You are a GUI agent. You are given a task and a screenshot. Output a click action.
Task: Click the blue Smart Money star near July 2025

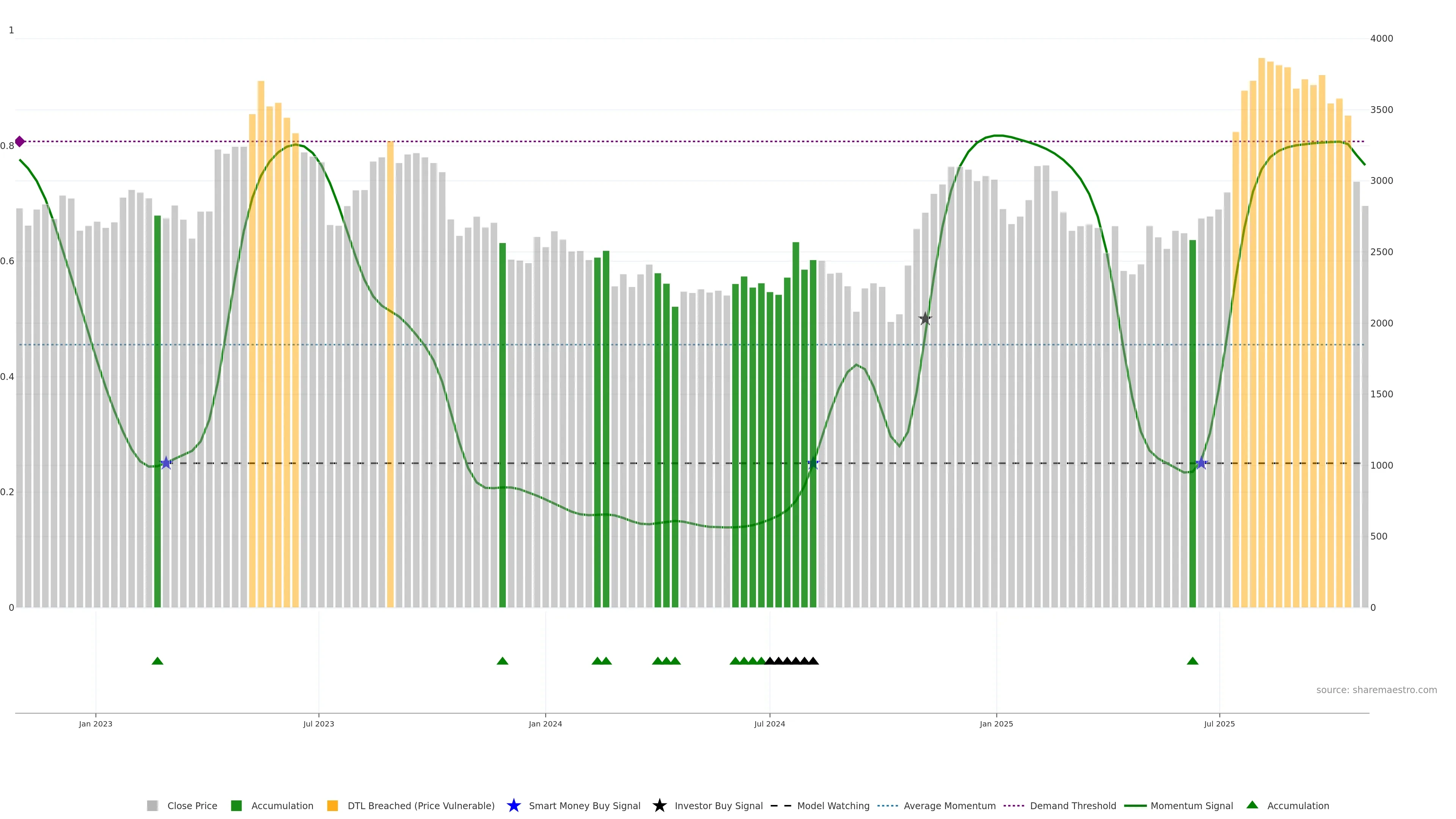pyautogui.click(x=1201, y=463)
